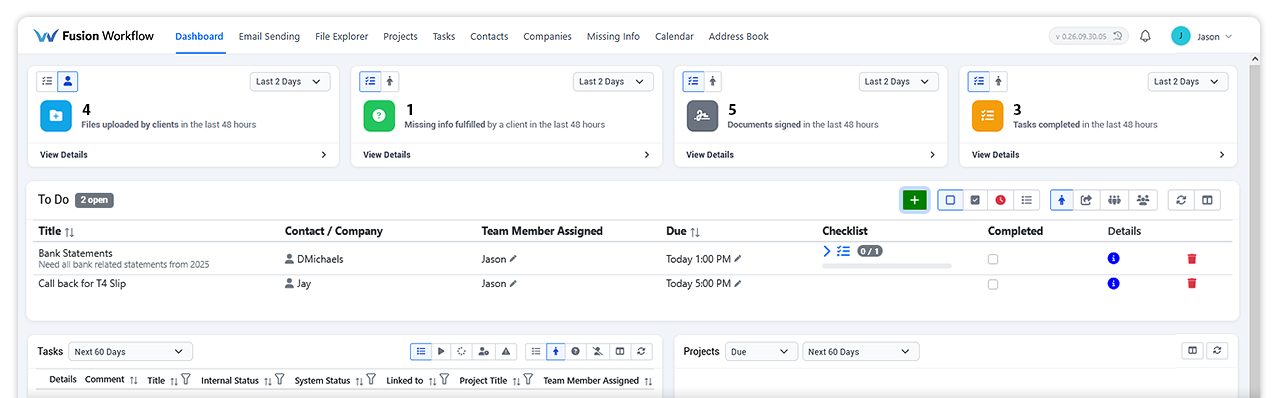
Task: Click the Tasks panel play icon filter
Action: pyautogui.click(x=441, y=352)
